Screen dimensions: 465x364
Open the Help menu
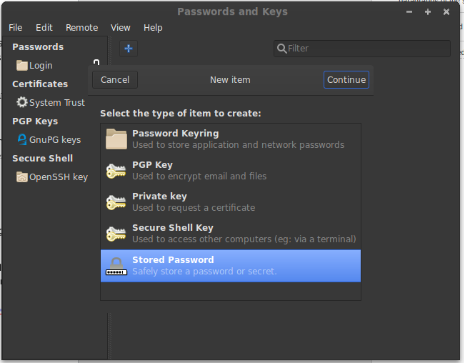[153, 28]
